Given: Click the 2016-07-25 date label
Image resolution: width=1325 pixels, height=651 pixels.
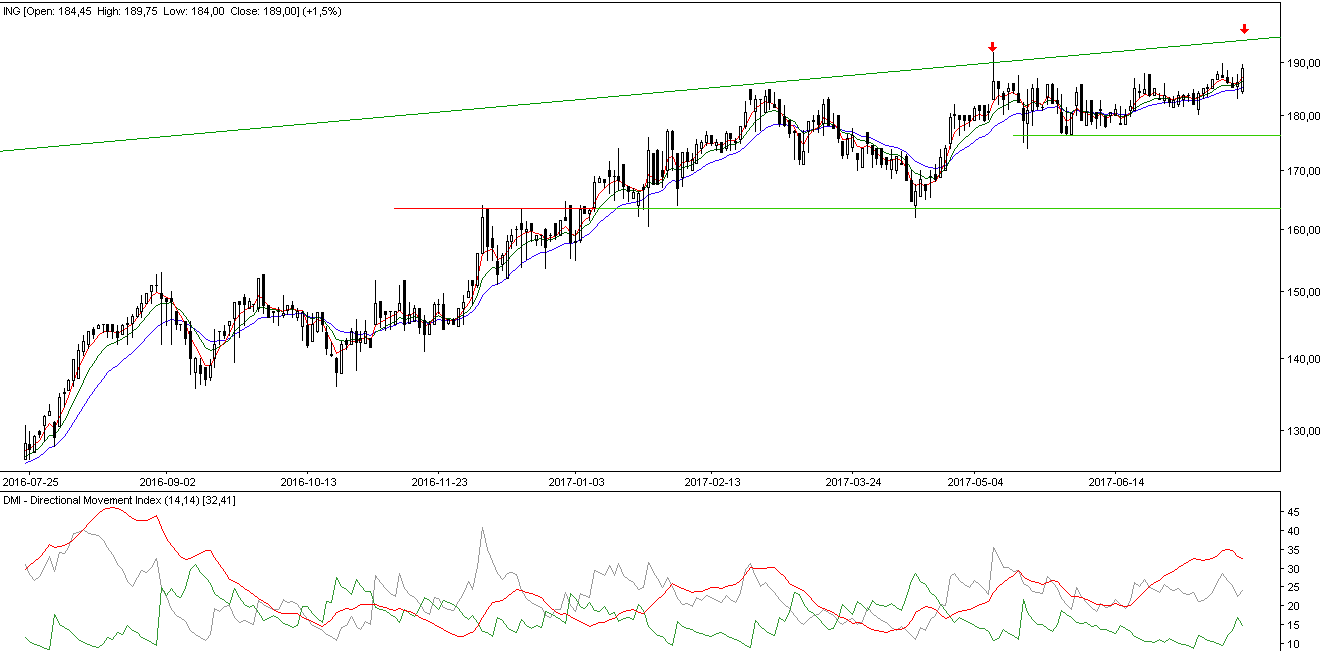Looking at the screenshot, I should (x=30, y=481).
